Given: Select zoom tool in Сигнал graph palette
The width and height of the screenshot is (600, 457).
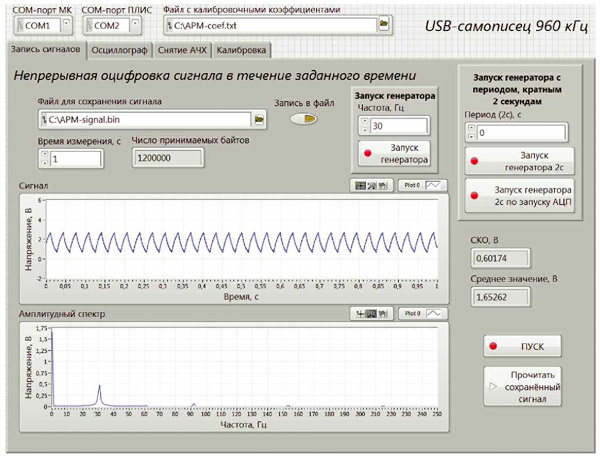Looking at the screenshot, I should click(x=372, y=185).
